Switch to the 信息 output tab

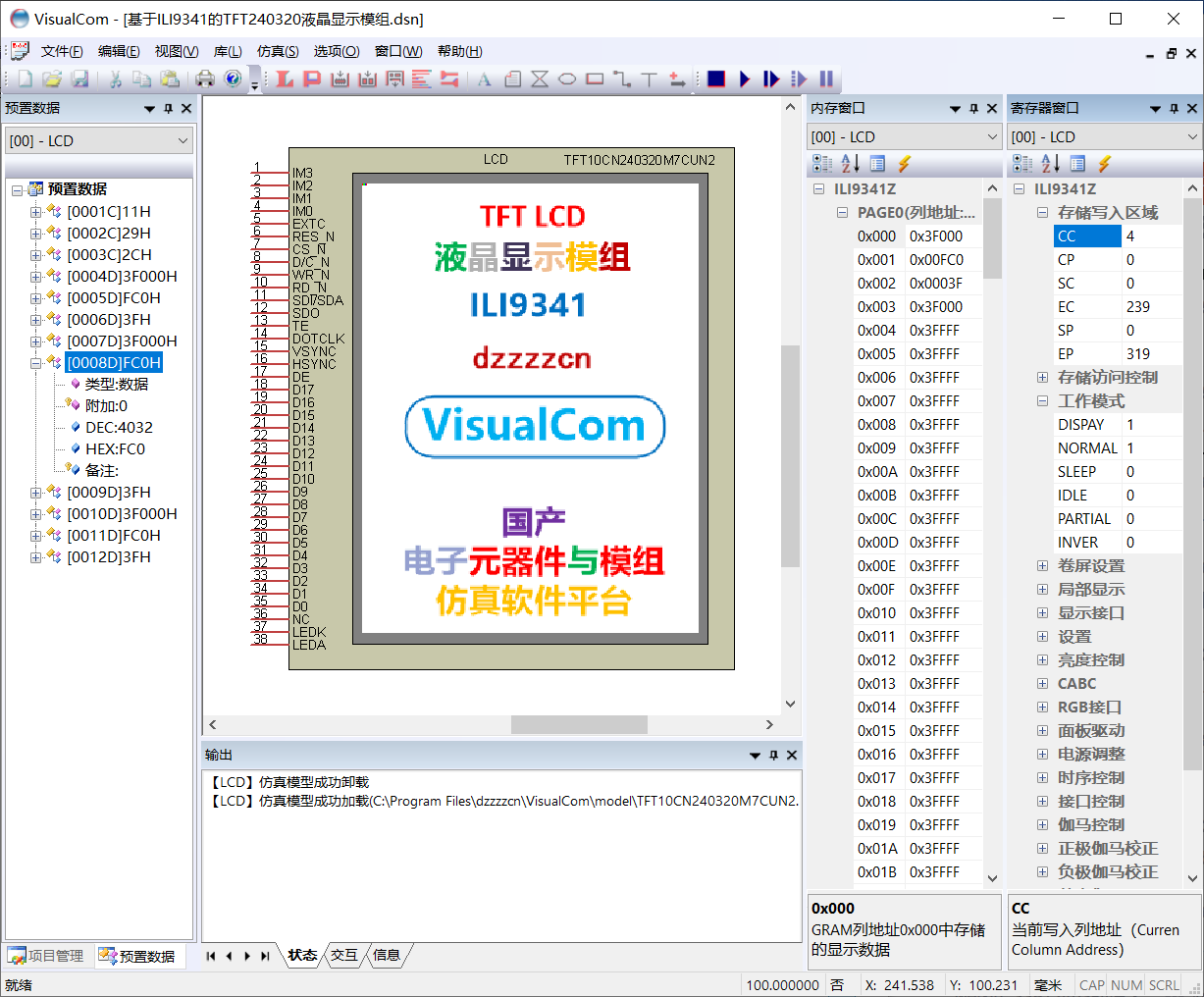(387, 955)
